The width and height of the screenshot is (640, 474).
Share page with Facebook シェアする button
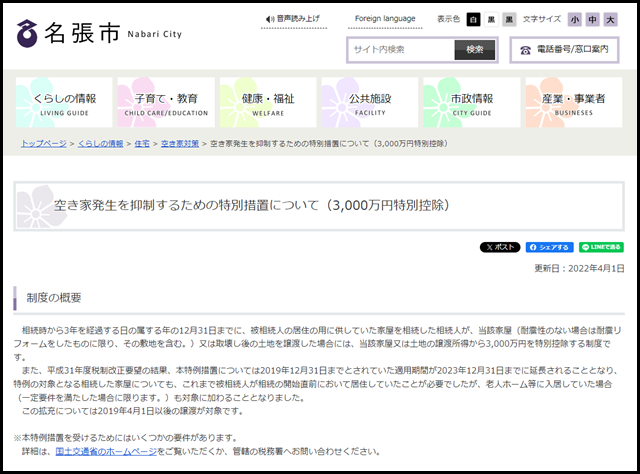coord(549,247)
